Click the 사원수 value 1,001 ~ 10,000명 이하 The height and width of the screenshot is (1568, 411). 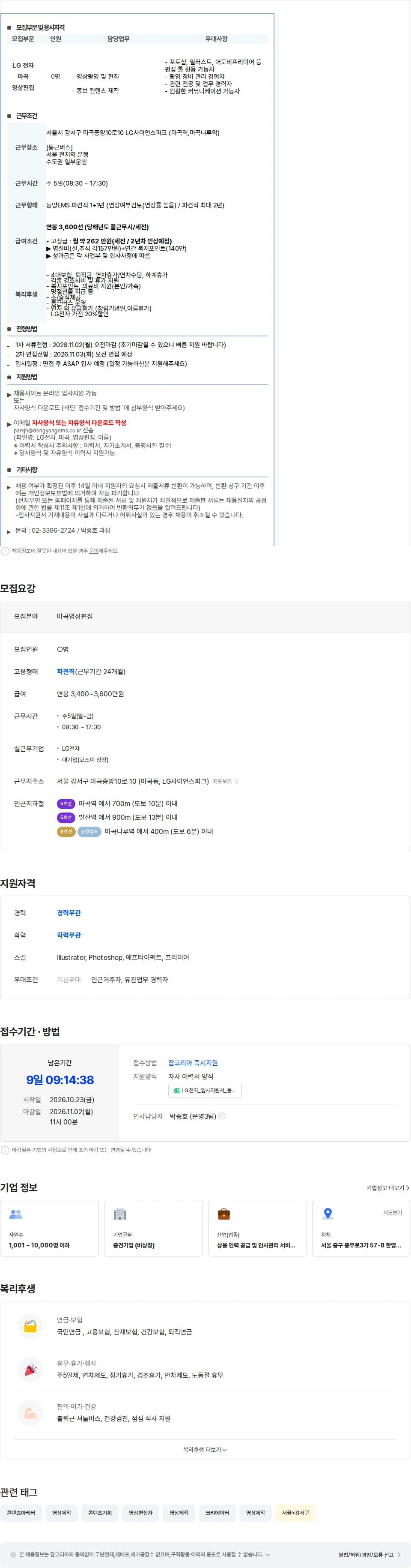point(39,1245)
